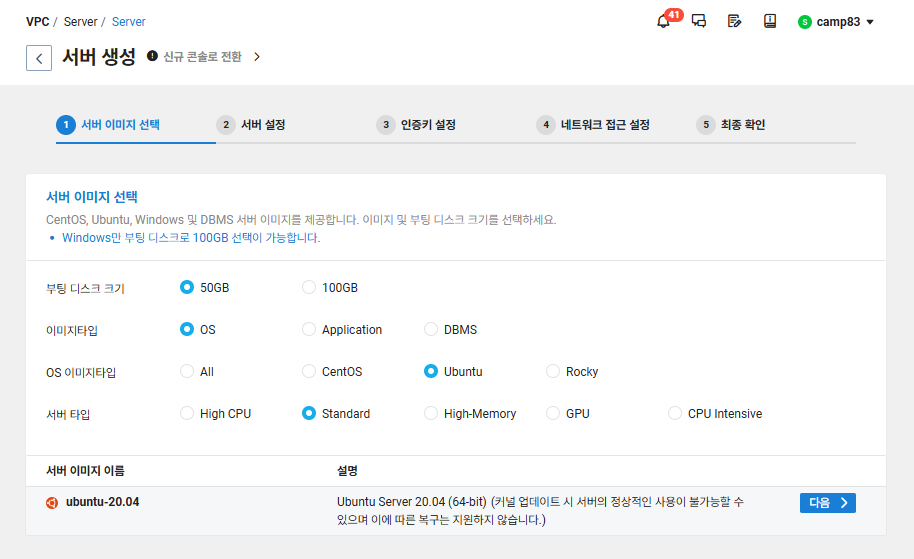Expand the camp83 account dropdown
The height and width of the screenshot is (559, 914).
coord(870,22)
